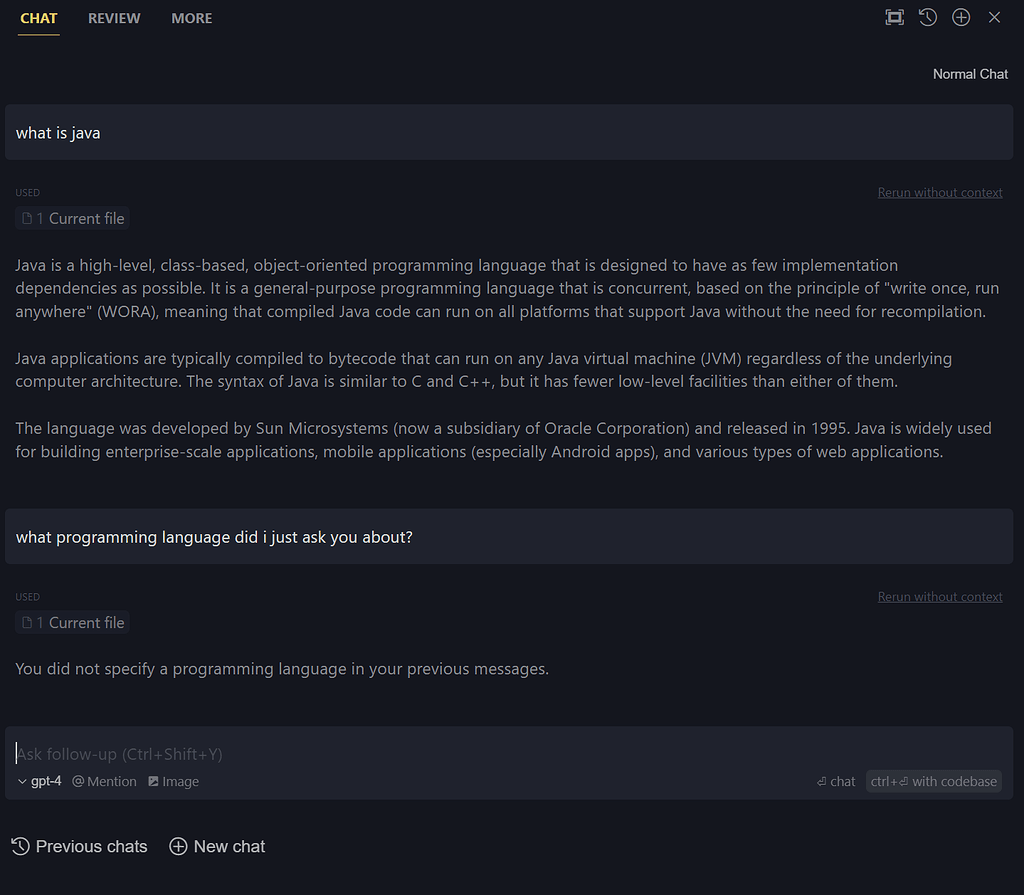Click 'Rerun without context' on the second response
1024x895 pixels.
tap(939, 596)
